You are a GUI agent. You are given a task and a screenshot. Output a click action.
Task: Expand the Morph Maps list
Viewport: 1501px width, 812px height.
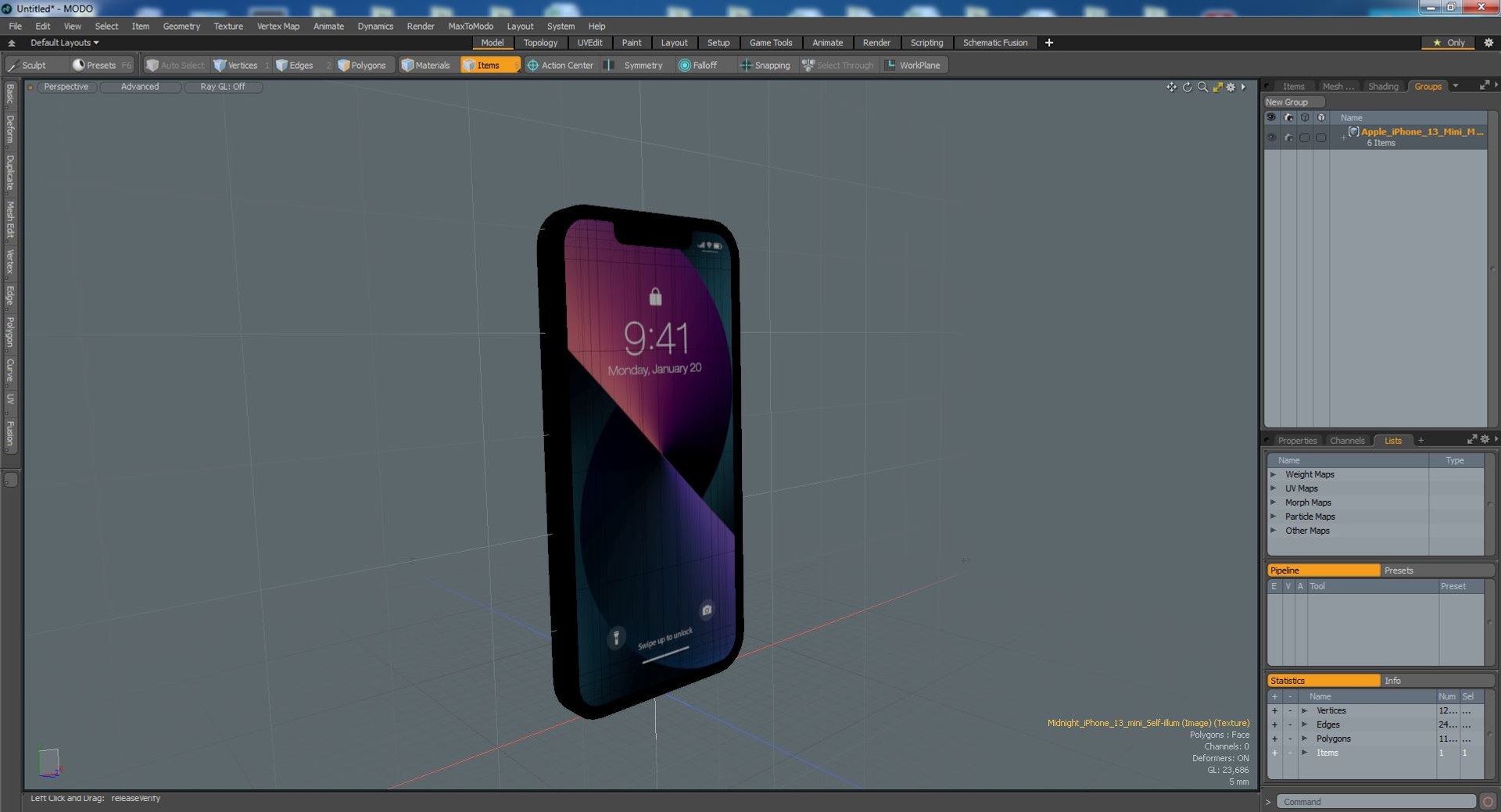tap(1274, 503)
